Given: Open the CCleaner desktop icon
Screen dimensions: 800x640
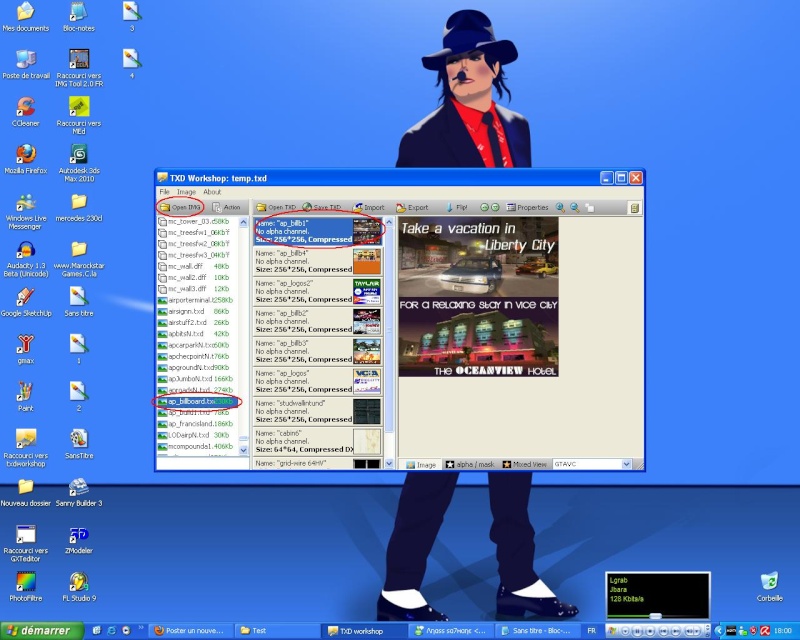Looking at the screenshot, I should (26, 111).
